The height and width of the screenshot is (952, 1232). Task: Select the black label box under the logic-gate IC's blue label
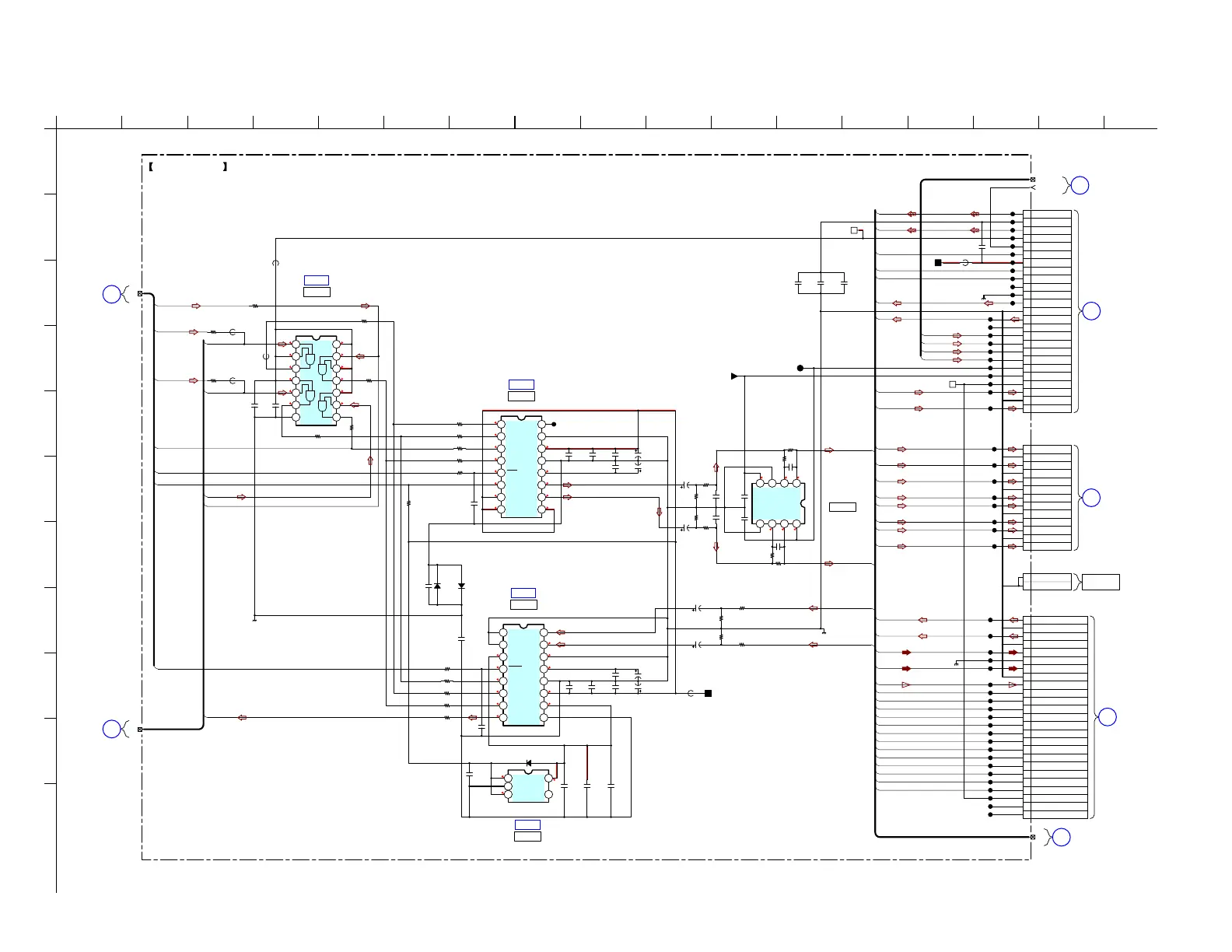click(x=317, y=292)
